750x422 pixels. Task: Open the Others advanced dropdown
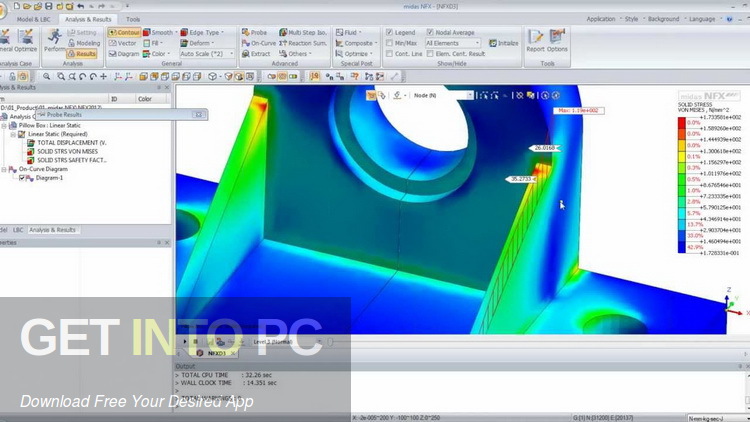pos(296,54)
